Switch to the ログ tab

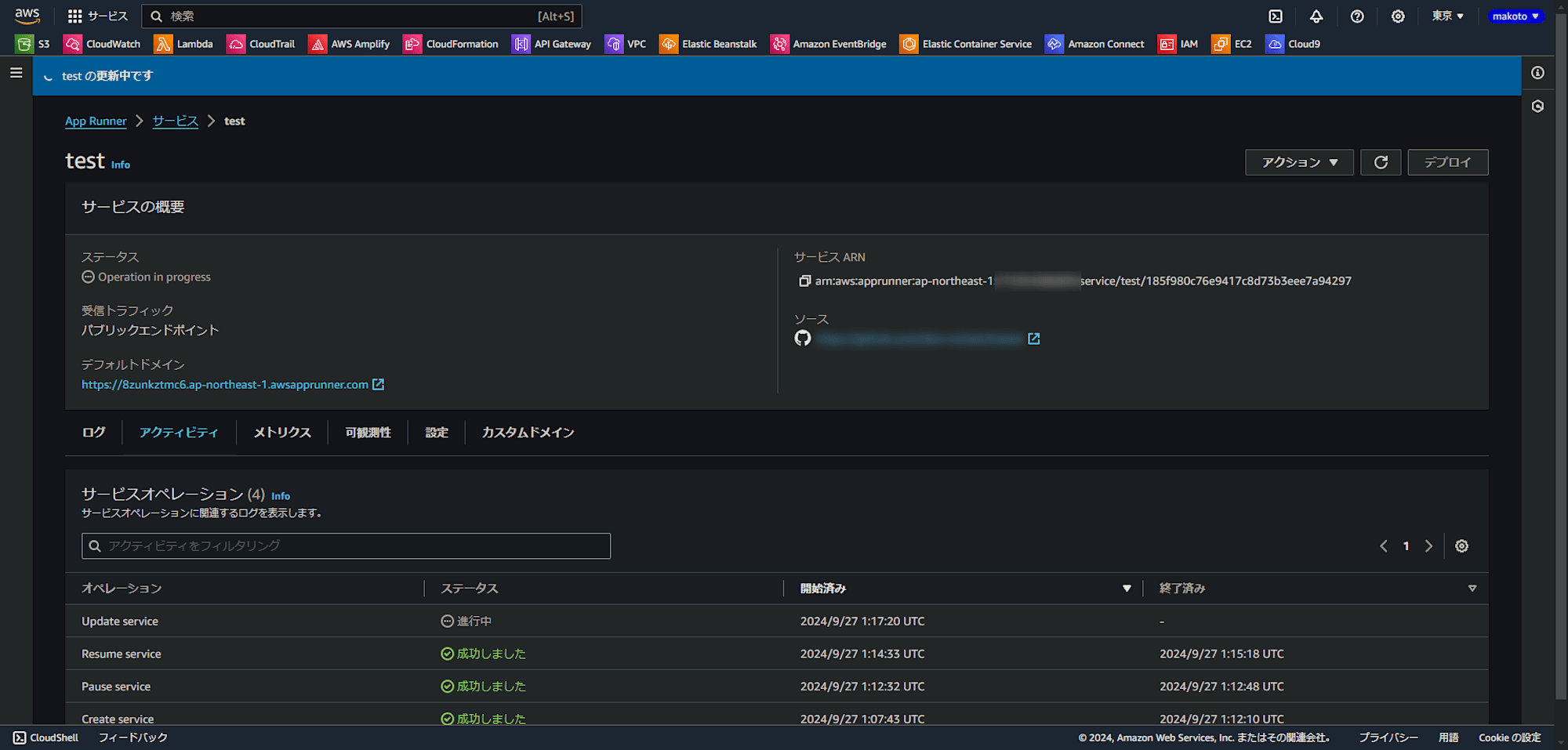click(x=94, y=433)
